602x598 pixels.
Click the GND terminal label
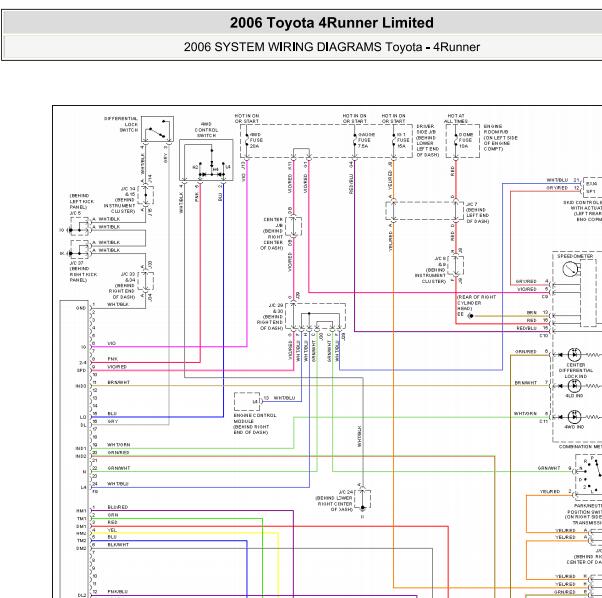coord(81,308)
